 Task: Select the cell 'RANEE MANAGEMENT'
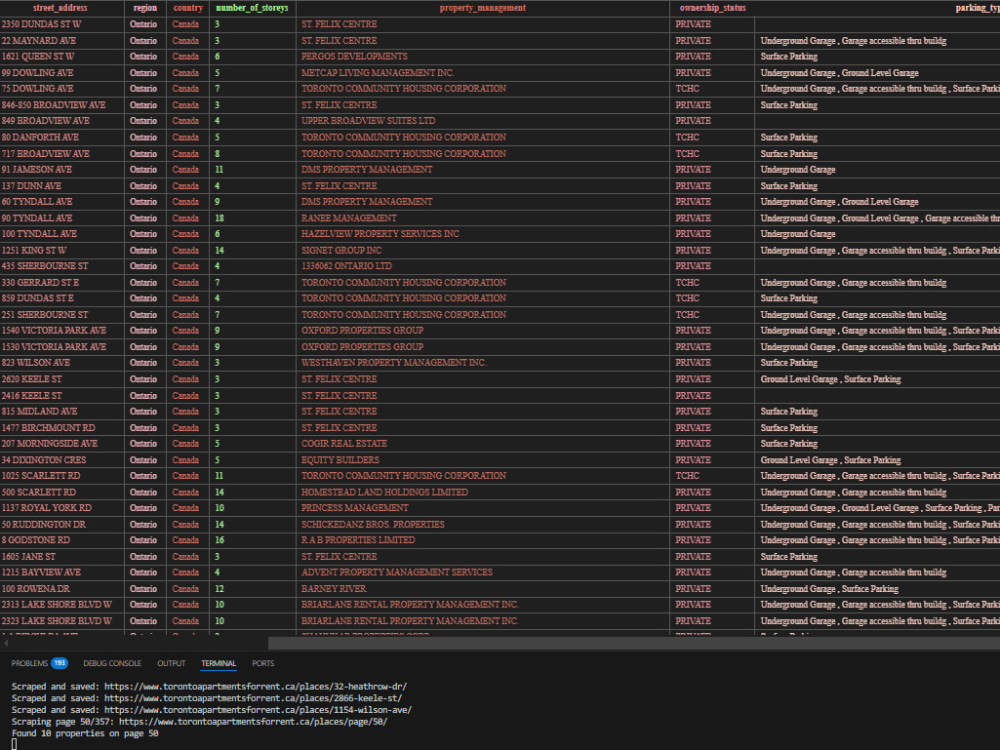(483, 218)
